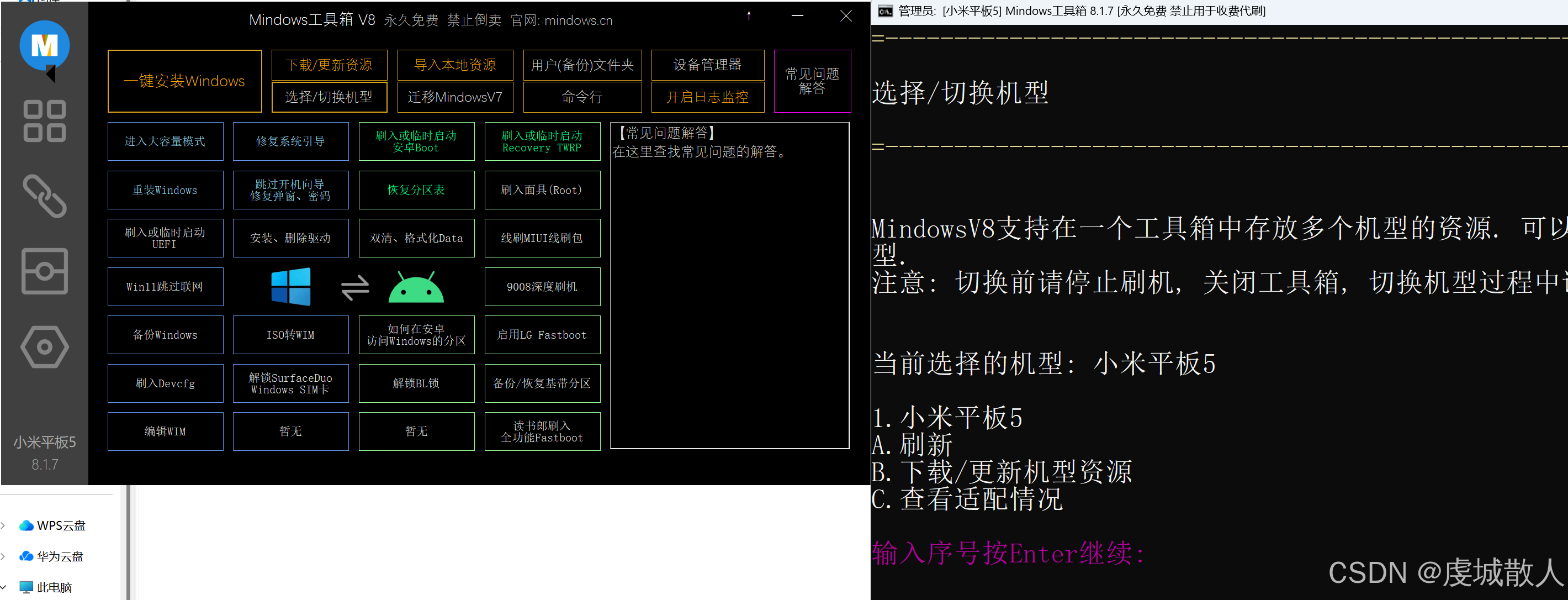The height and width of the screenshot is (600, 1568).
Task: Open the disk partition sidebar icon
Action: tap(44, 271)
